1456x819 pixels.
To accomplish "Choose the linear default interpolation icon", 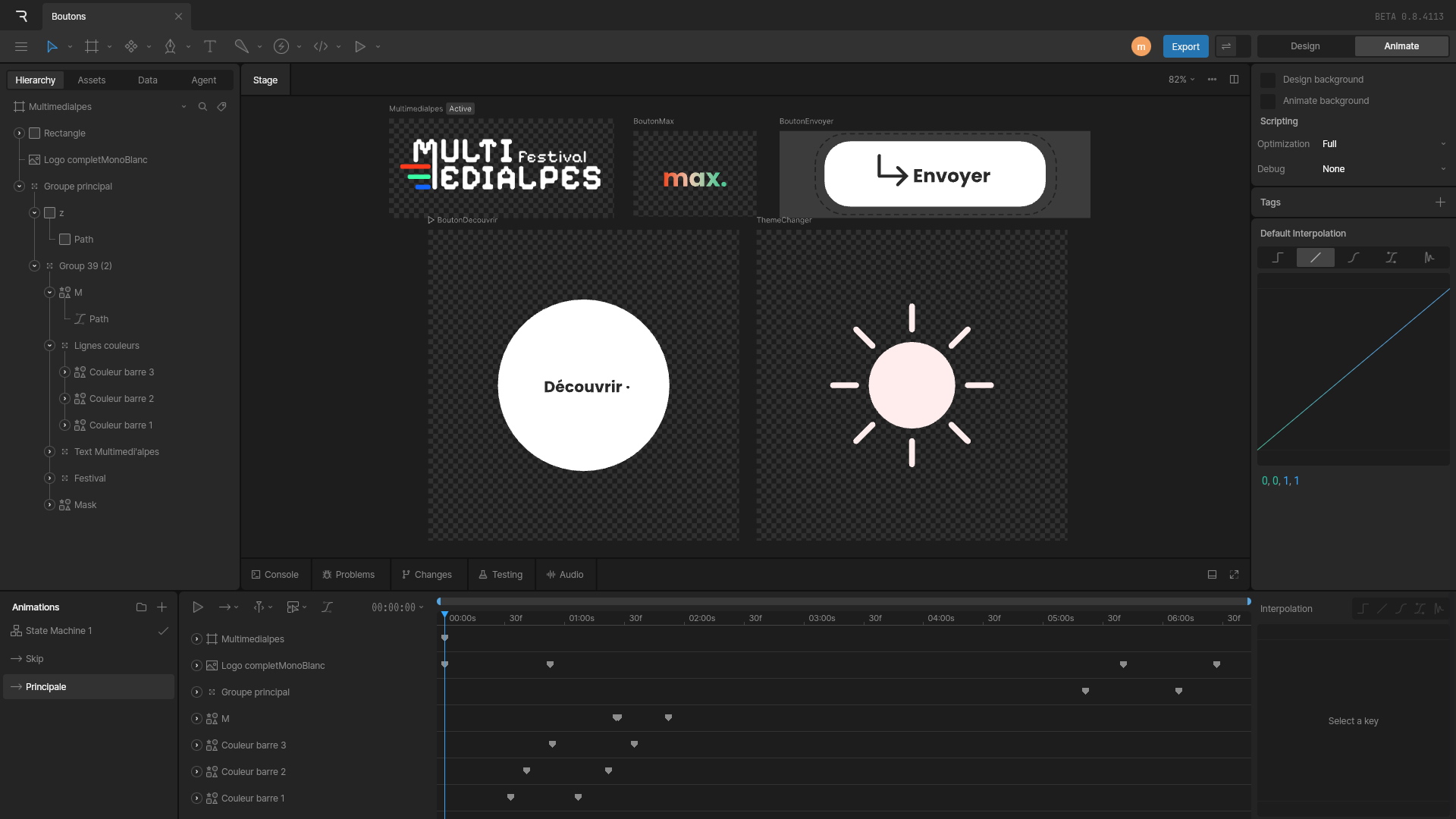I will click(x=1315, y=258).
